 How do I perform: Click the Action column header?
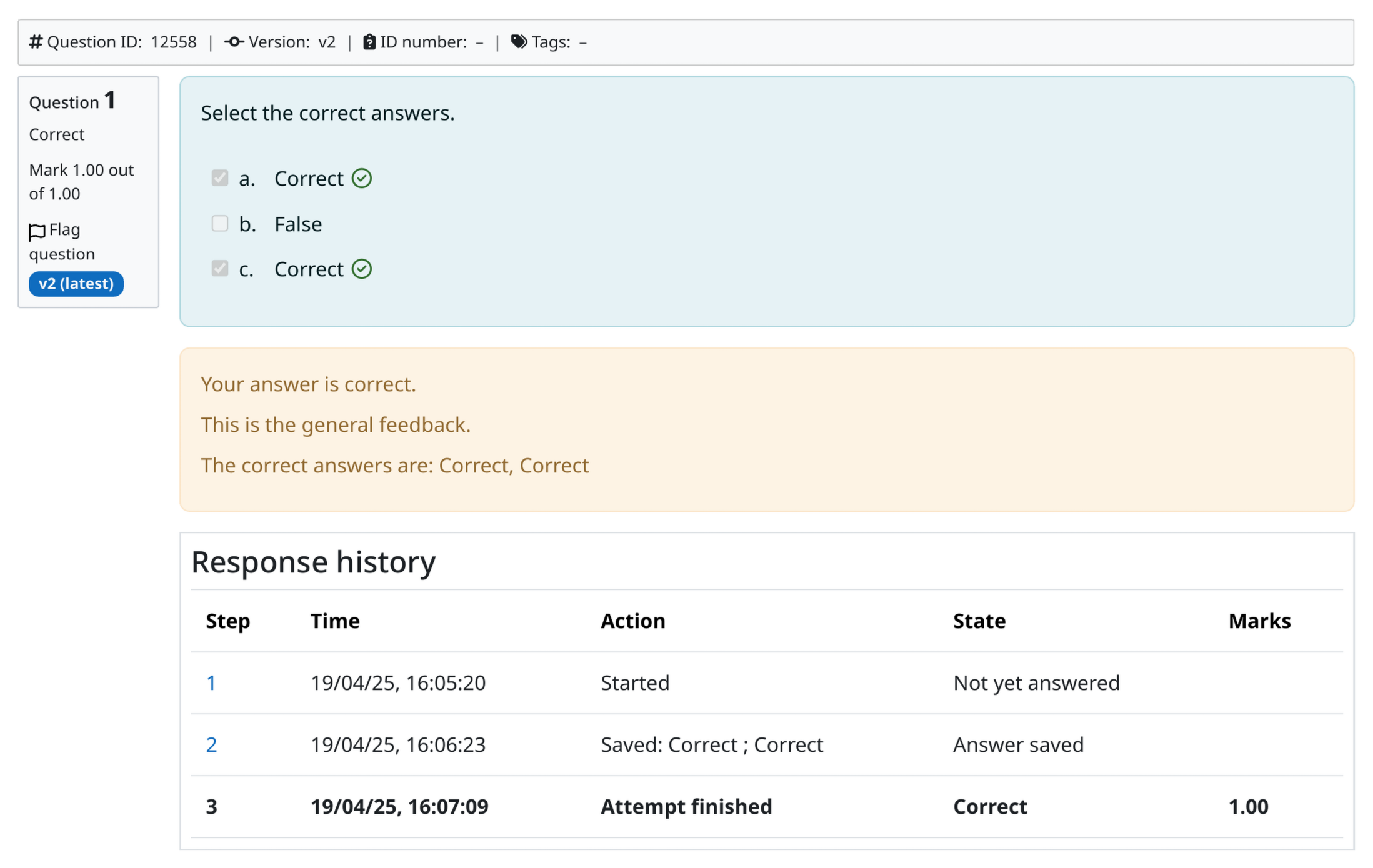633,621
